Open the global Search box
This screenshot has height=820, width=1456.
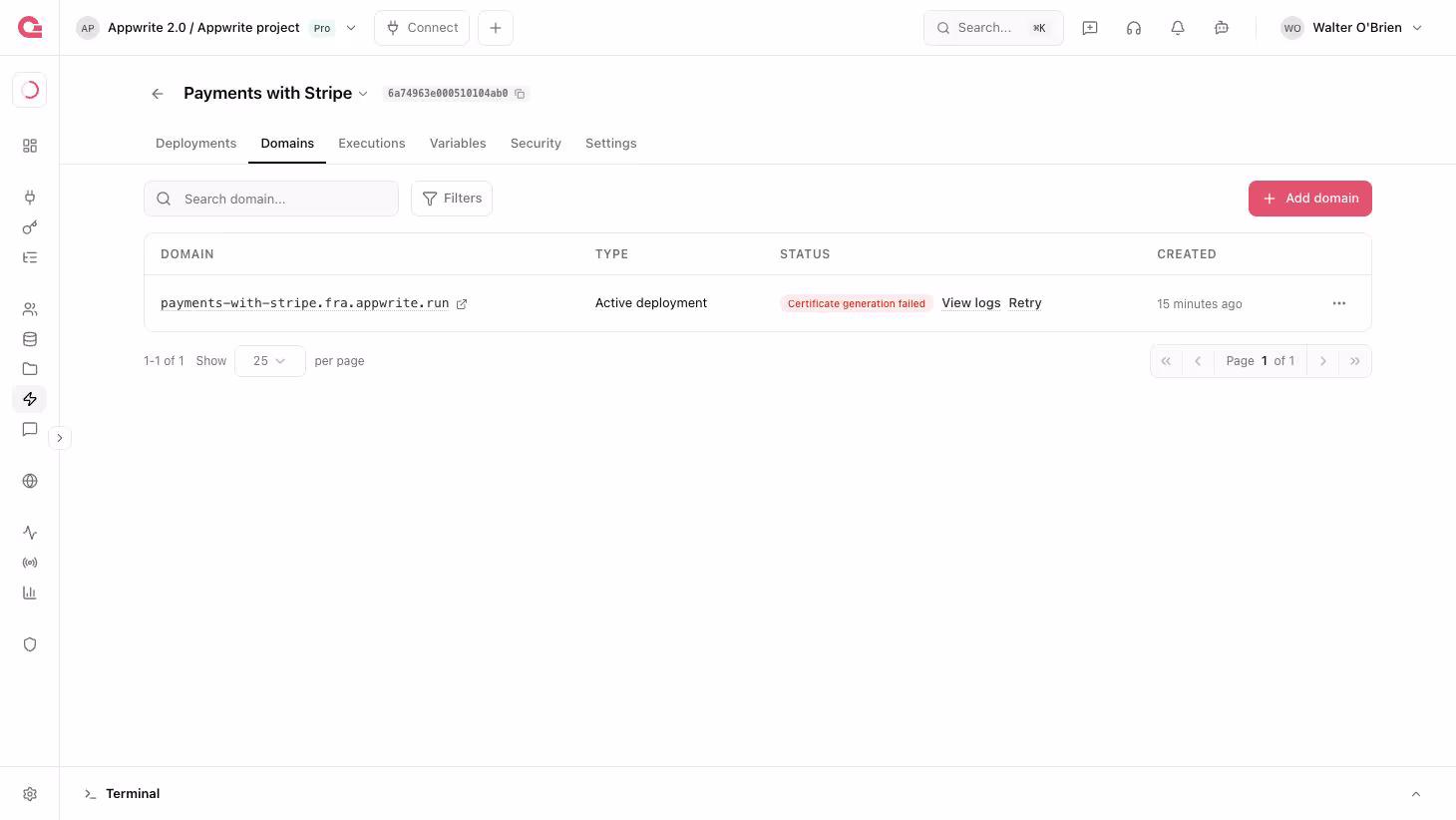pyautogui.click(x=993, y=28)
